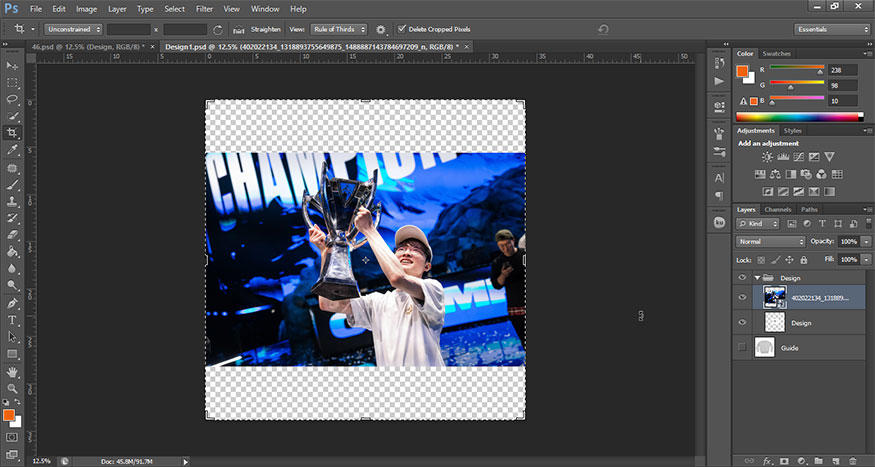Select the Brush tool
The height and width of the screenshot is (467, 875).
[12, 185]
